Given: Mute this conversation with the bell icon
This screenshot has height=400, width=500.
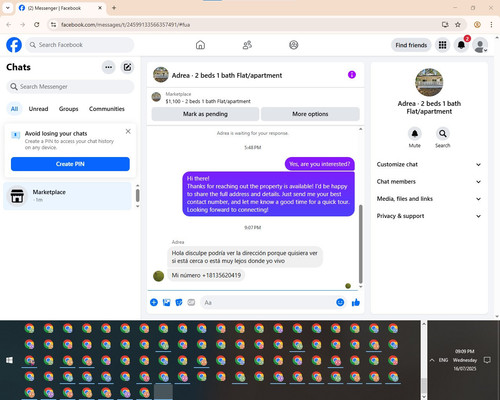Looking at the screenshot, I should click(415, 134).
